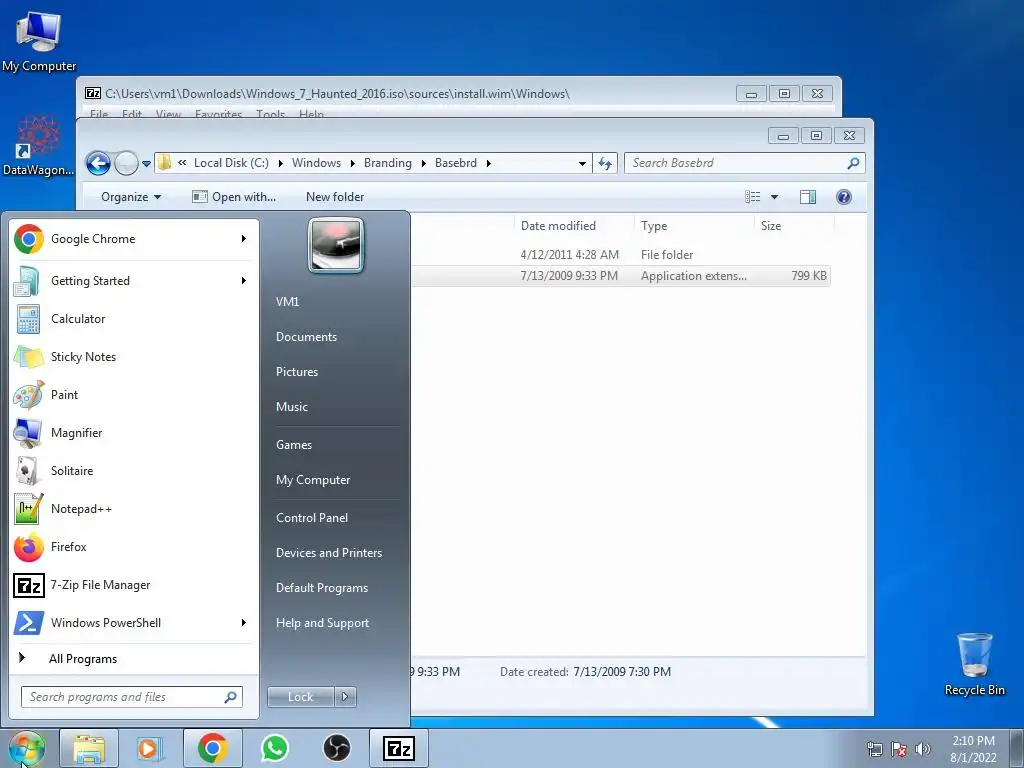Viewport: 1024px width, 768px height.
Task: Open Google Chrome from Start menu list
Action: 134,239
